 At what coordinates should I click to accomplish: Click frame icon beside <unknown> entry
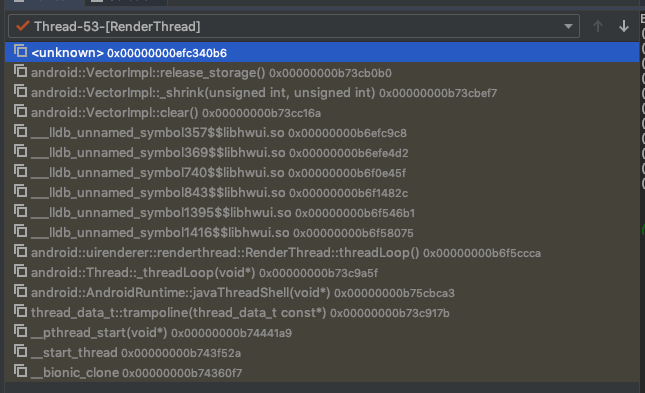point(20,51)
